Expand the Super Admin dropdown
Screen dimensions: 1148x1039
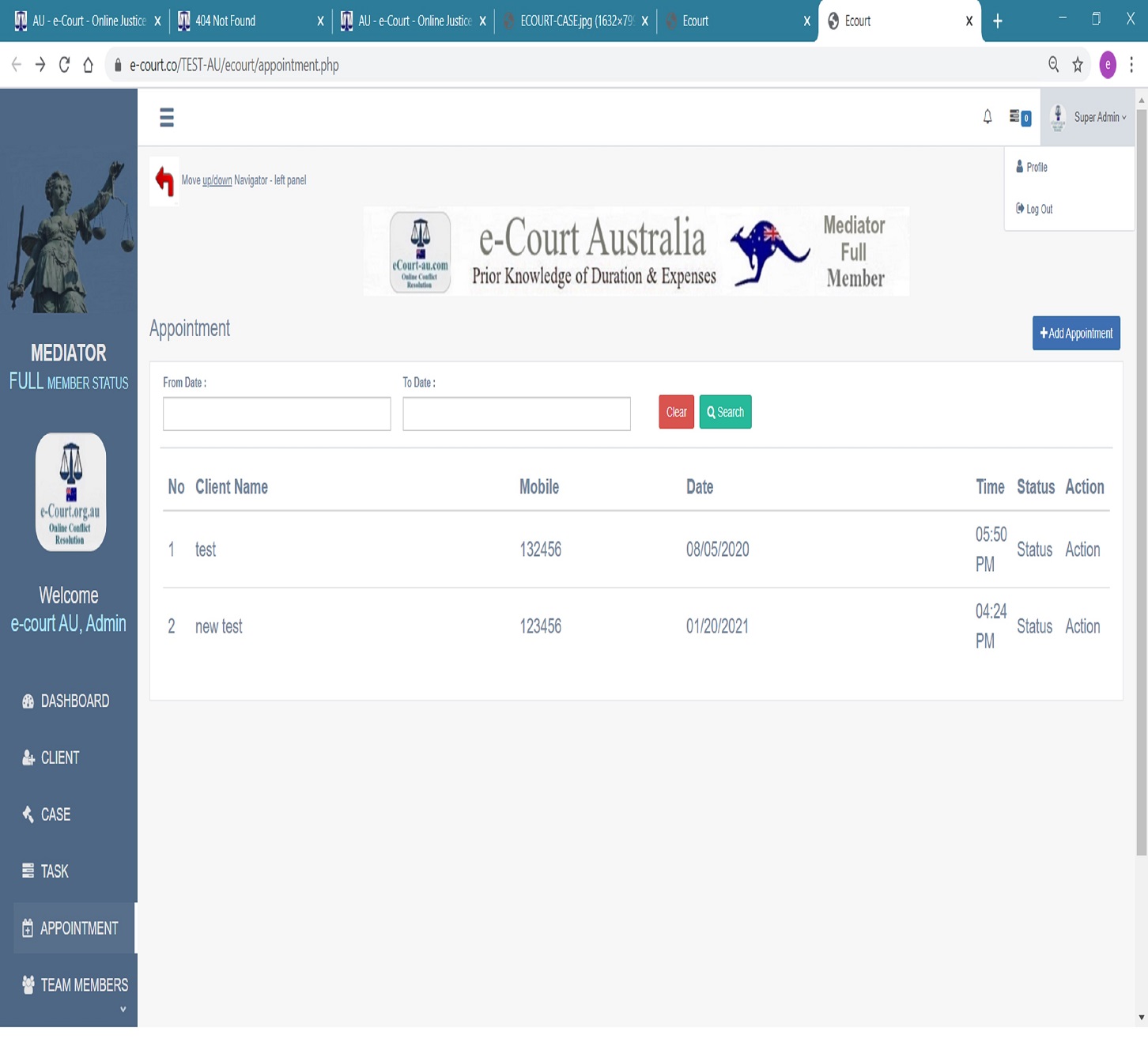pyautogui.click(x=1089, y=117)
